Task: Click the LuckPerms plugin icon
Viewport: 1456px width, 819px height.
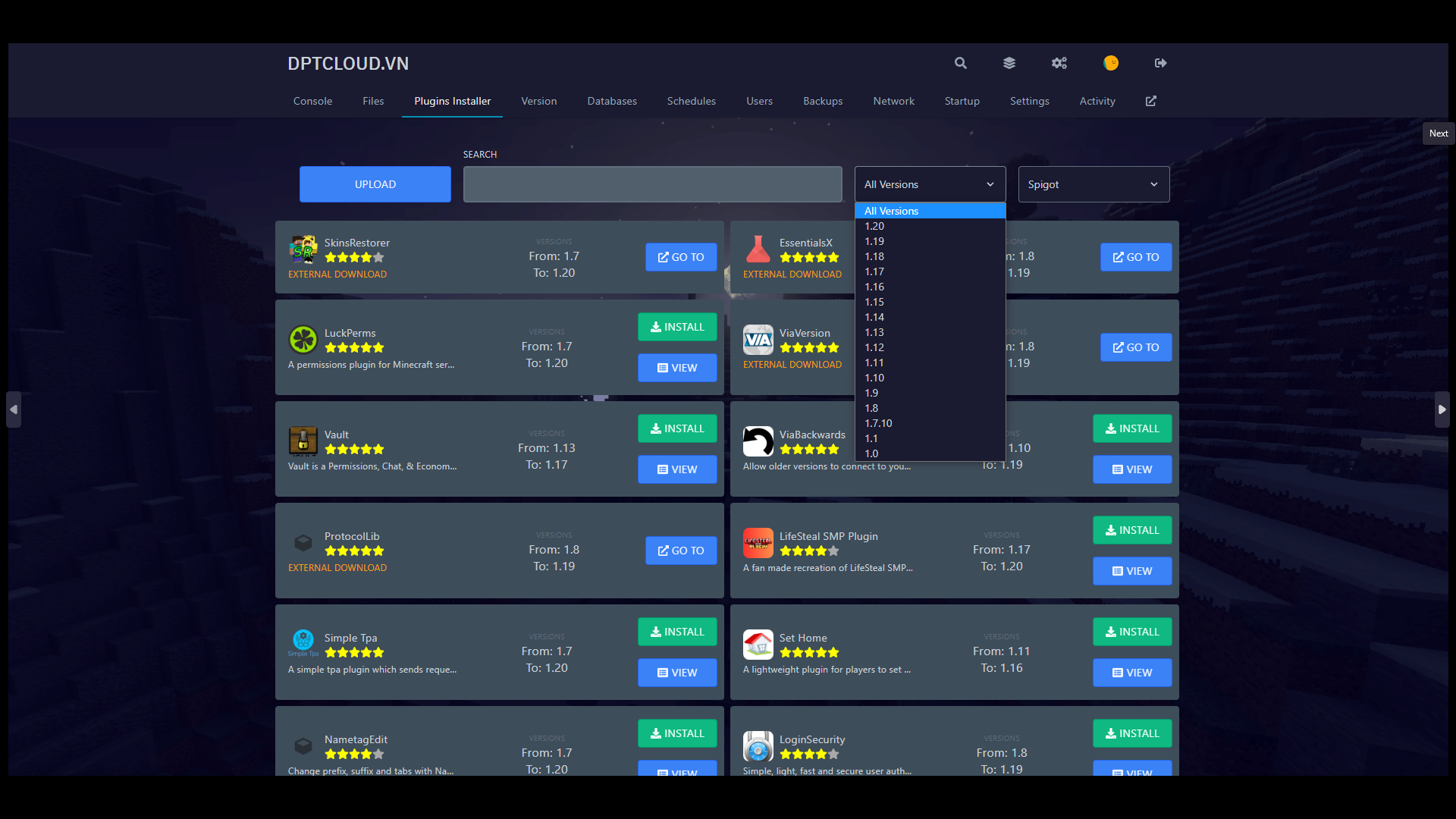Action: pyautogui.click(x=303, y=340)
